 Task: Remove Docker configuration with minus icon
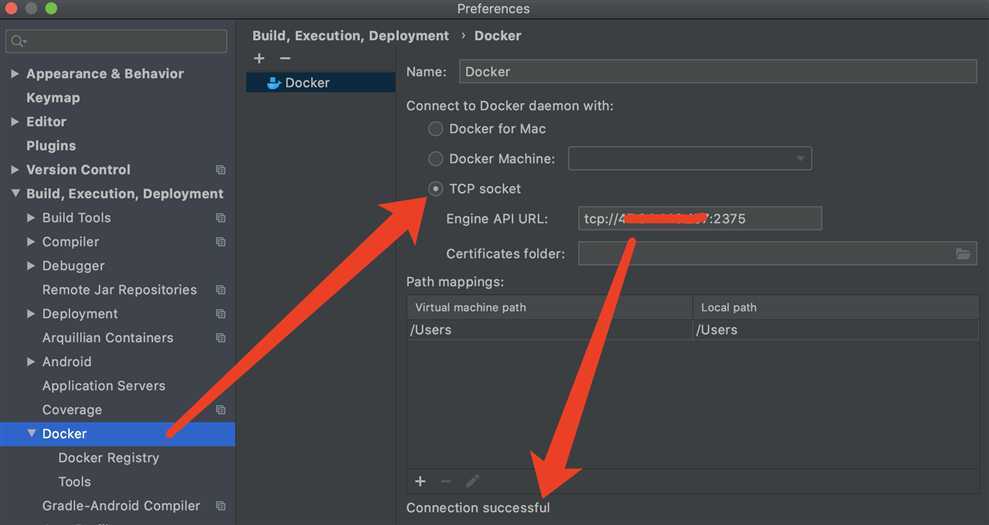click(285, 59)
